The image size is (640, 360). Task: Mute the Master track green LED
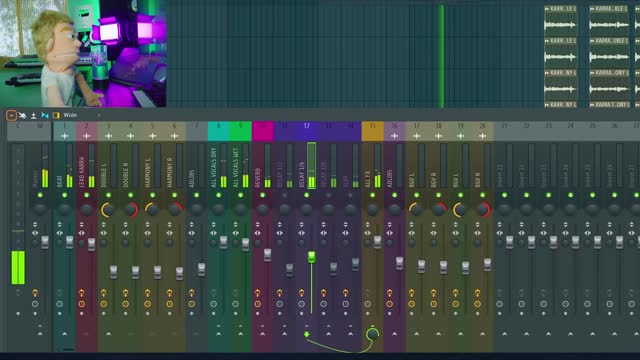point(40,195)
